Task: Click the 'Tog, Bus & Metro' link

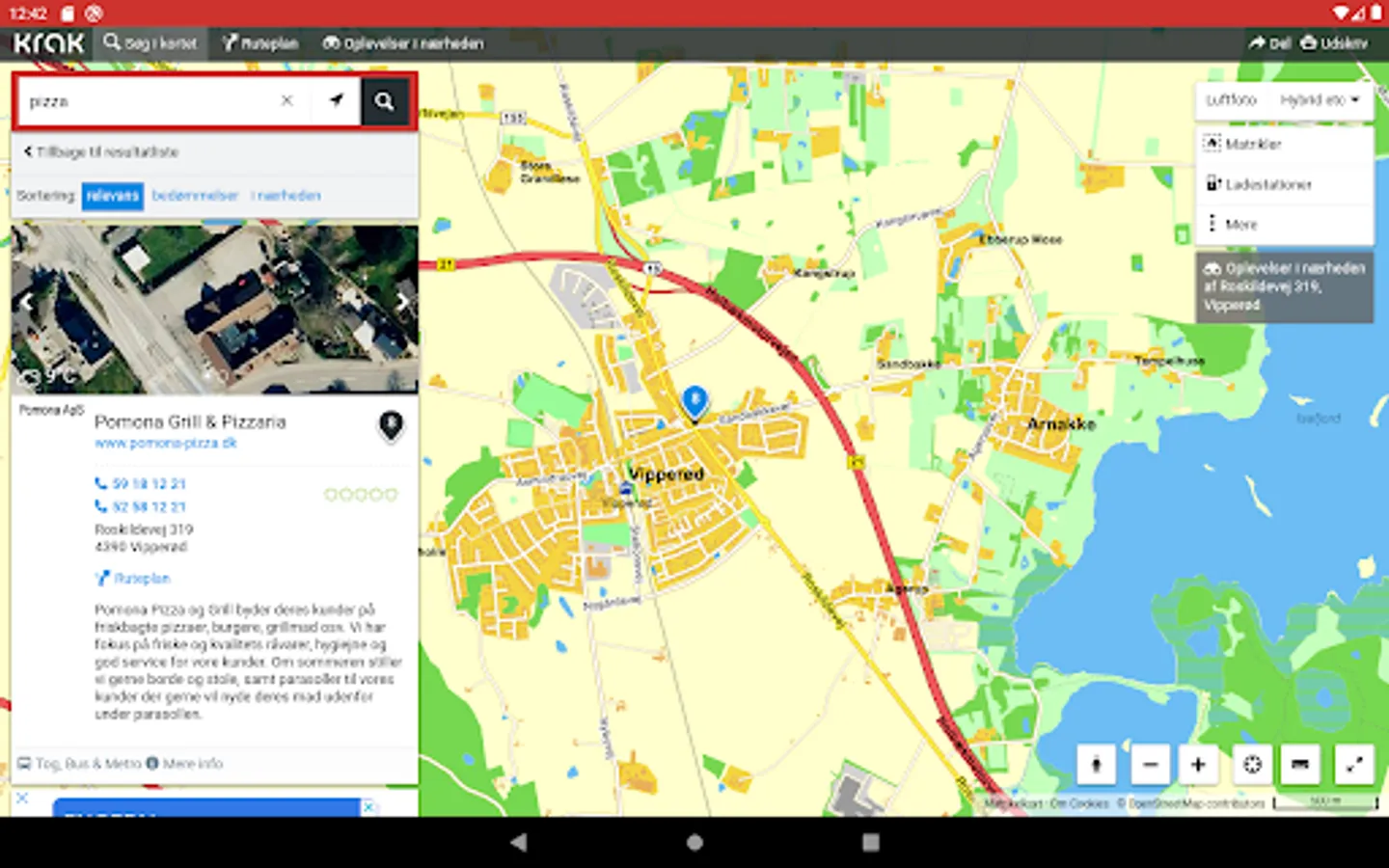Action: pyautogui.click(x=80, y=764)
